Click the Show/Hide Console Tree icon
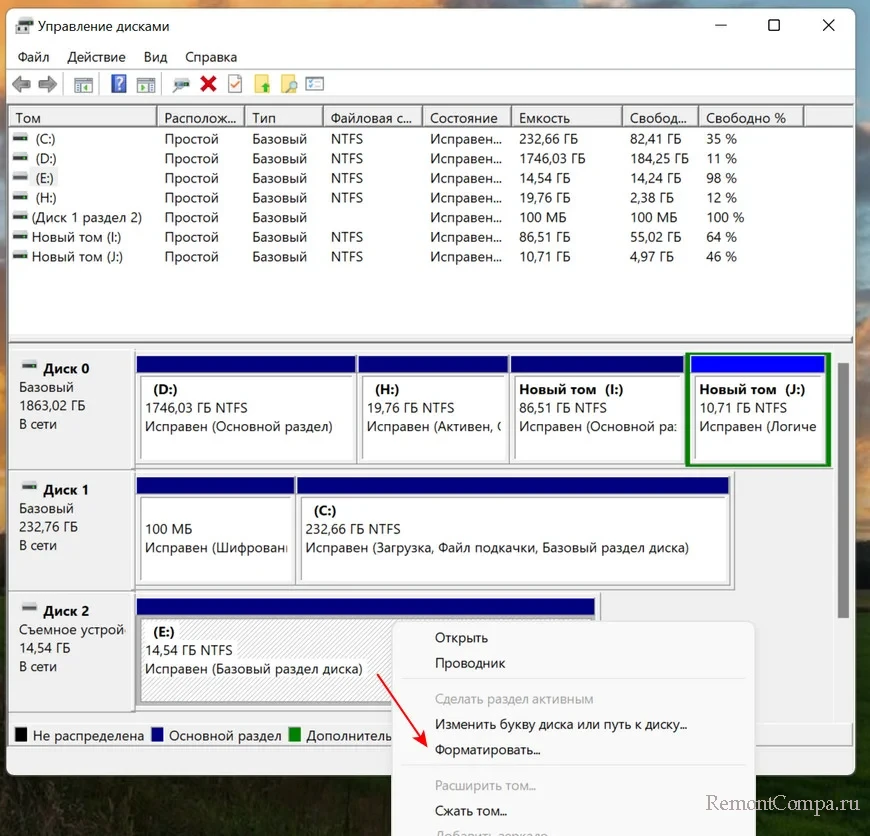The height and width of the screenshot is (836, 870). tap(83, 84)
